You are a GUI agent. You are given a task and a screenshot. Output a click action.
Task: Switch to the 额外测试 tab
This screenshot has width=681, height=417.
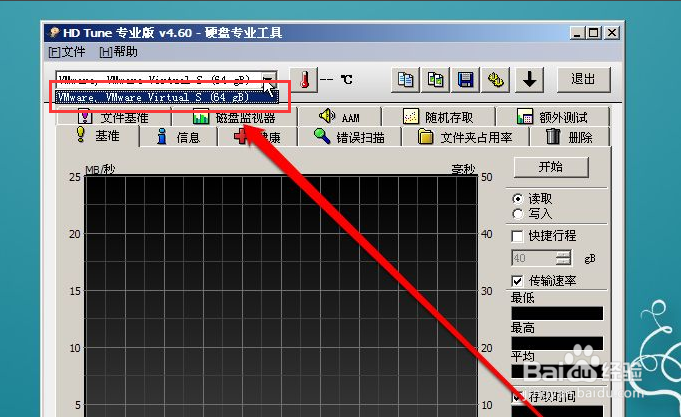553,117
